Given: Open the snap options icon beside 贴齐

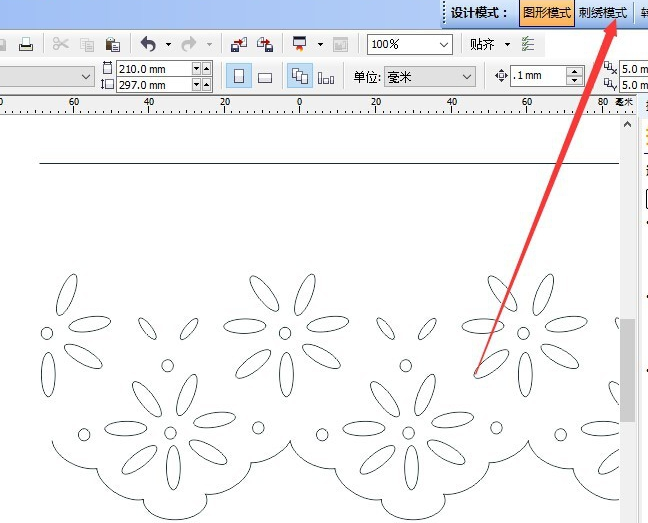Looking at the screenshot, I should tap(529, 44).
